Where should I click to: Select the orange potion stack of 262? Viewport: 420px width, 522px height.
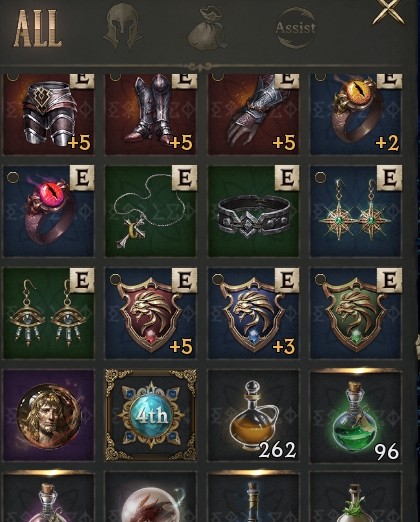(253, 415)
